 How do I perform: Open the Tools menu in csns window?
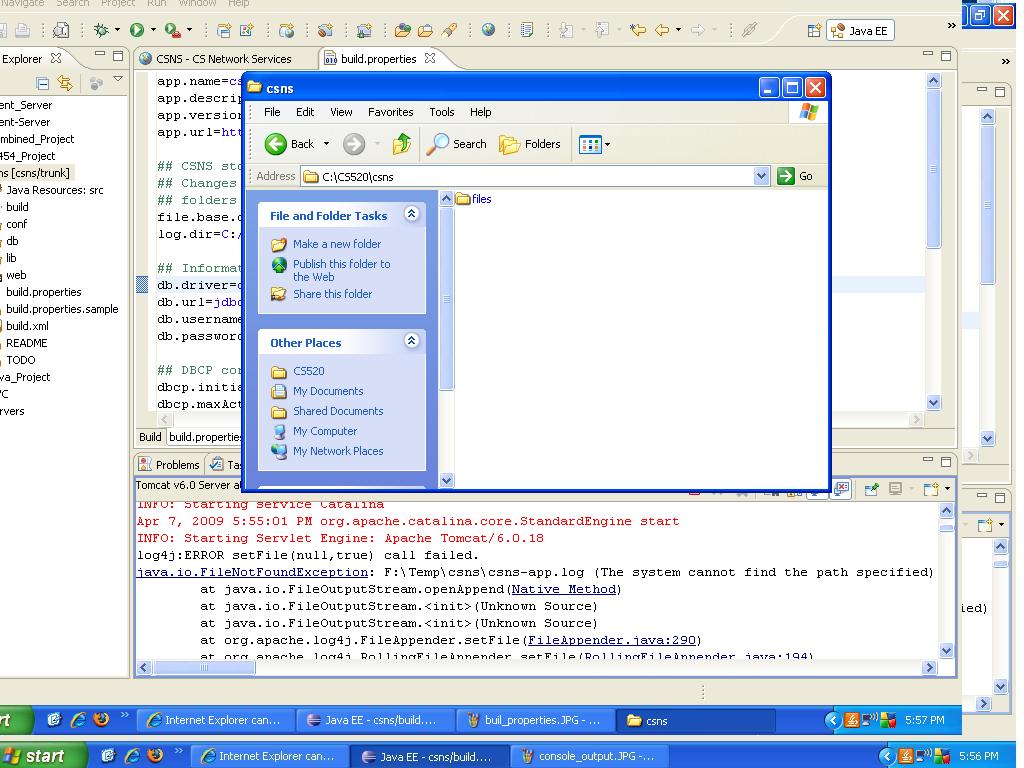tap(441, 112)
